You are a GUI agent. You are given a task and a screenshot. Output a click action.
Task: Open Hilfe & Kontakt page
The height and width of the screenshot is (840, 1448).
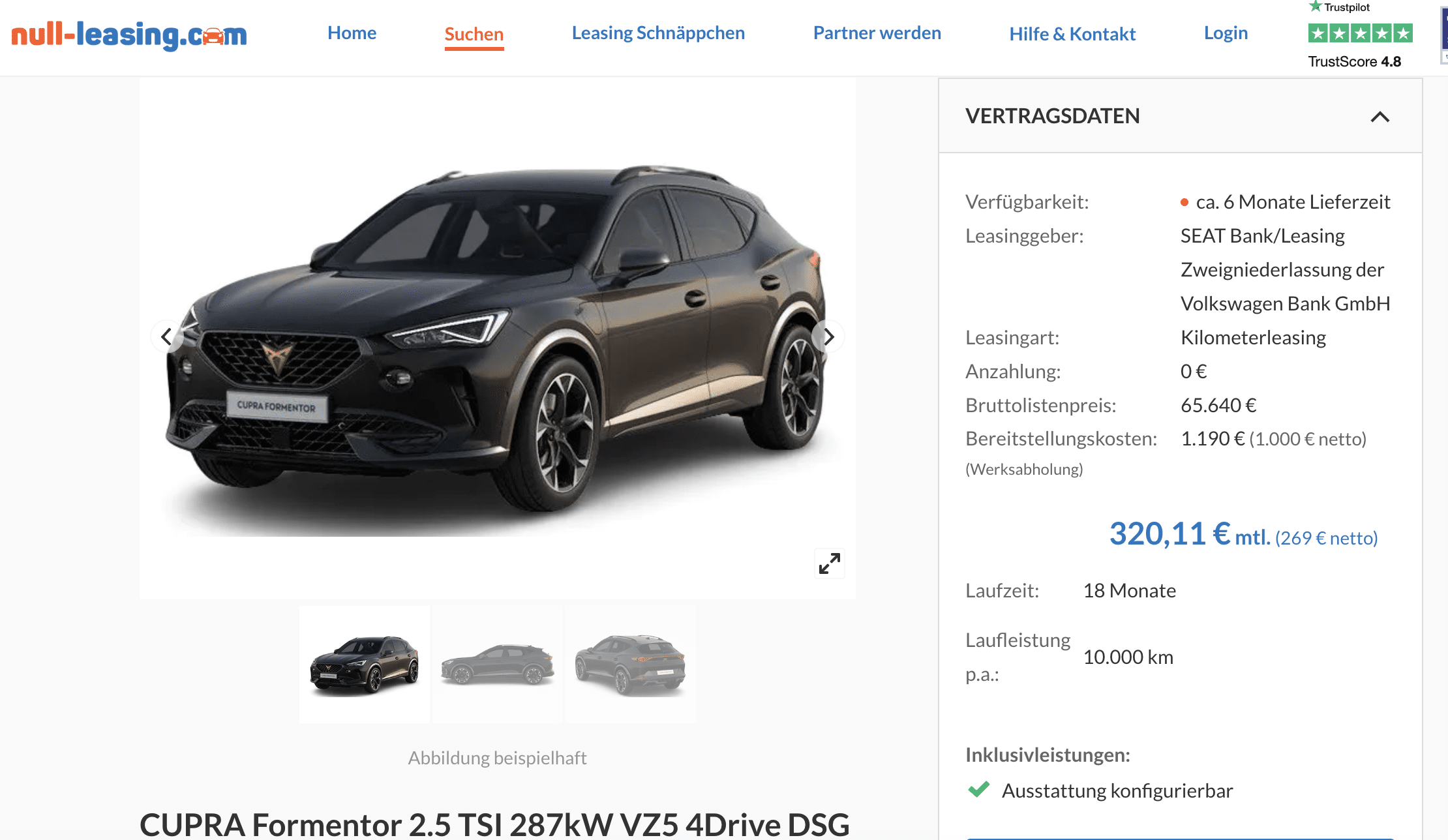click(1072, 34)
